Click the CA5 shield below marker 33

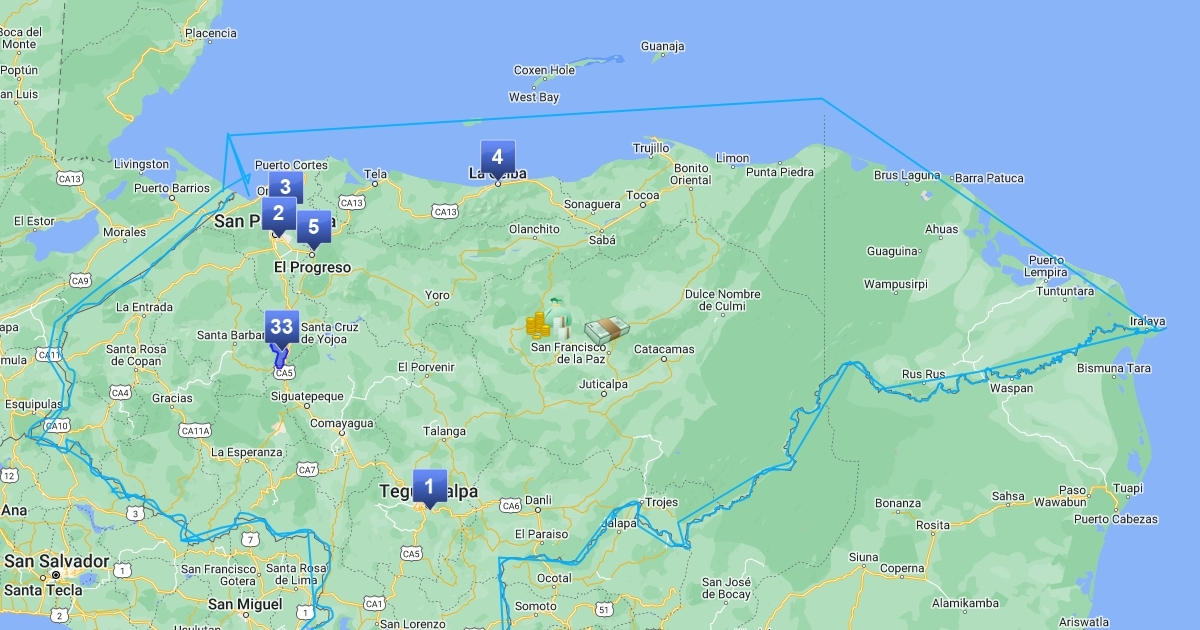click(x=285, y=372)
